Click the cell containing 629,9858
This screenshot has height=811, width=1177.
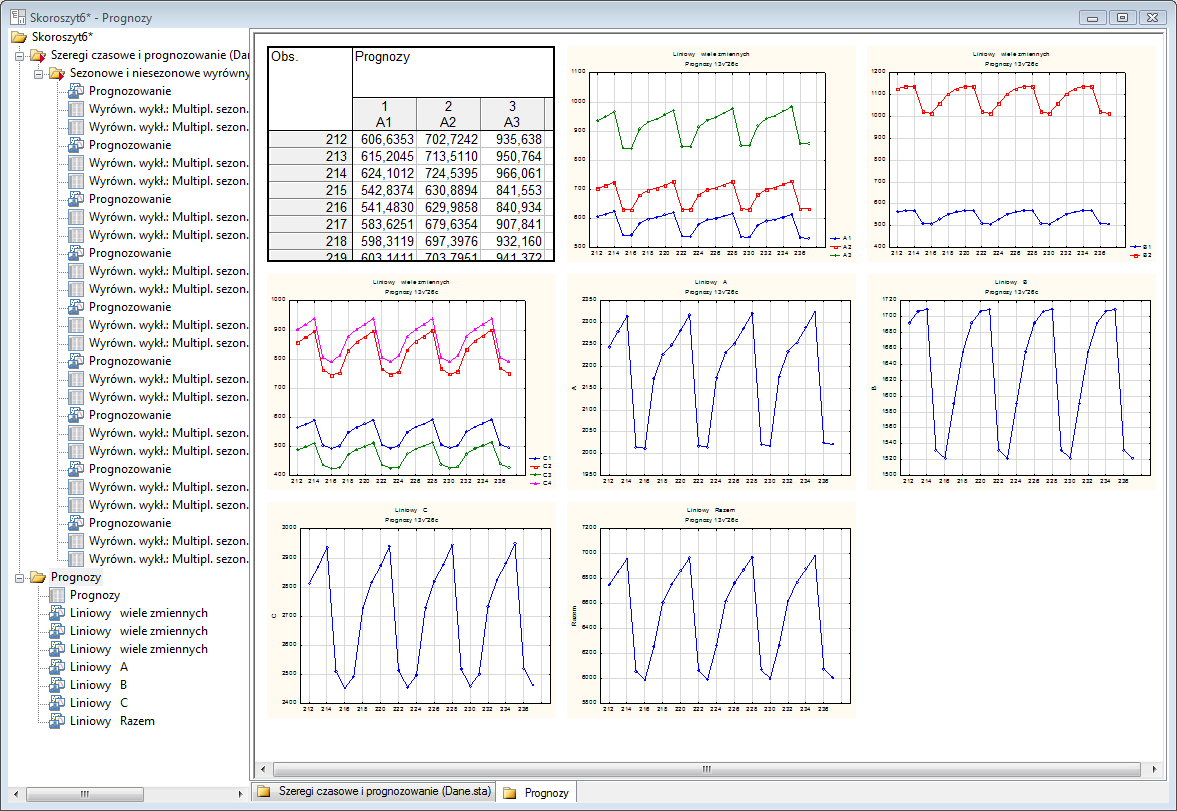448,207
